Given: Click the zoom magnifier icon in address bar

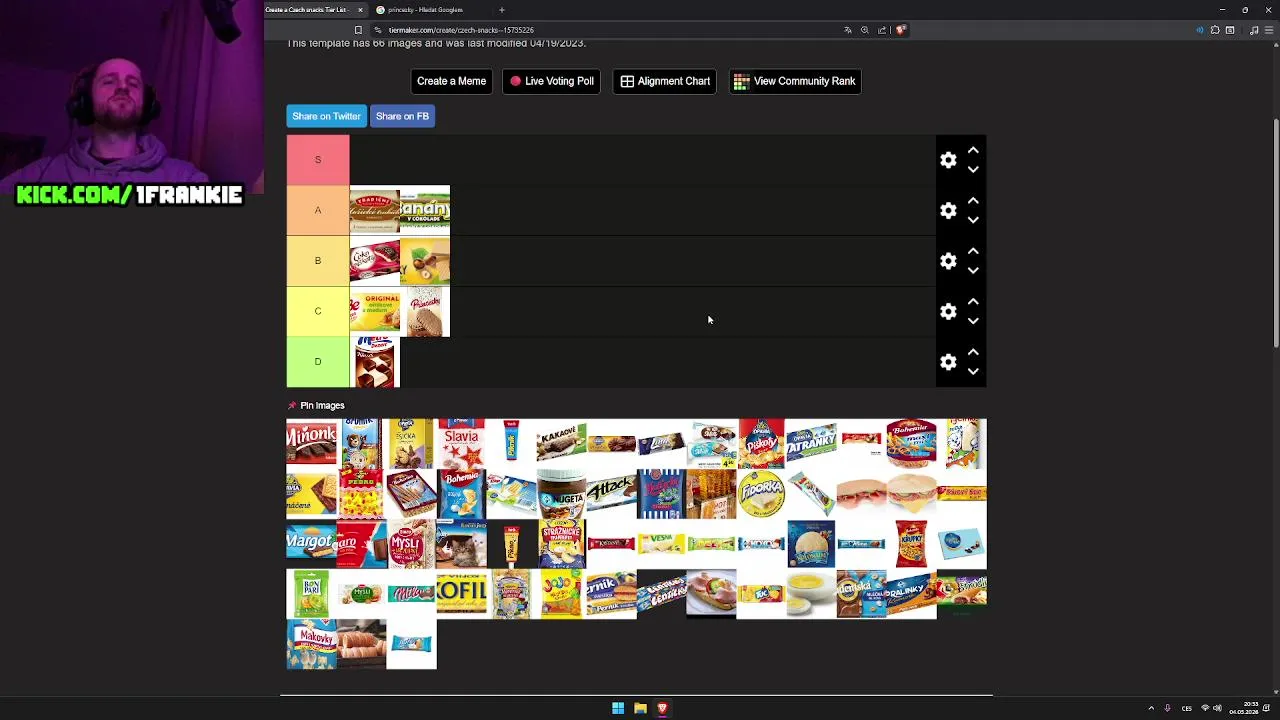Looking at the screenshot, I should (865, 30).
